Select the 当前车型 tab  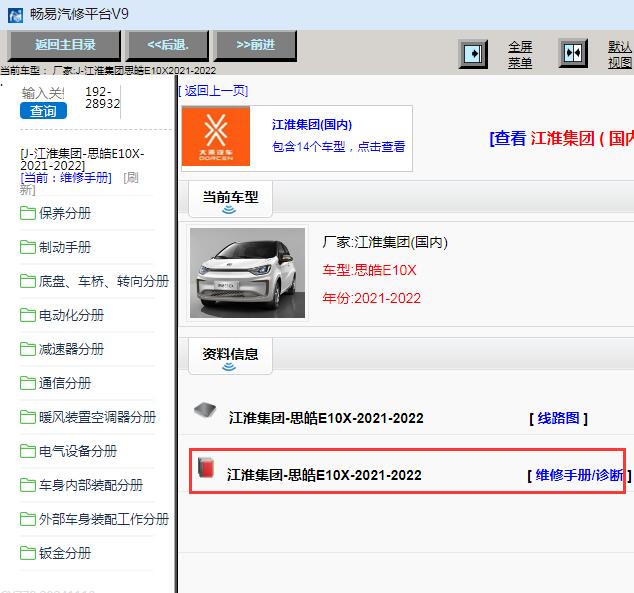click(230, 199)
